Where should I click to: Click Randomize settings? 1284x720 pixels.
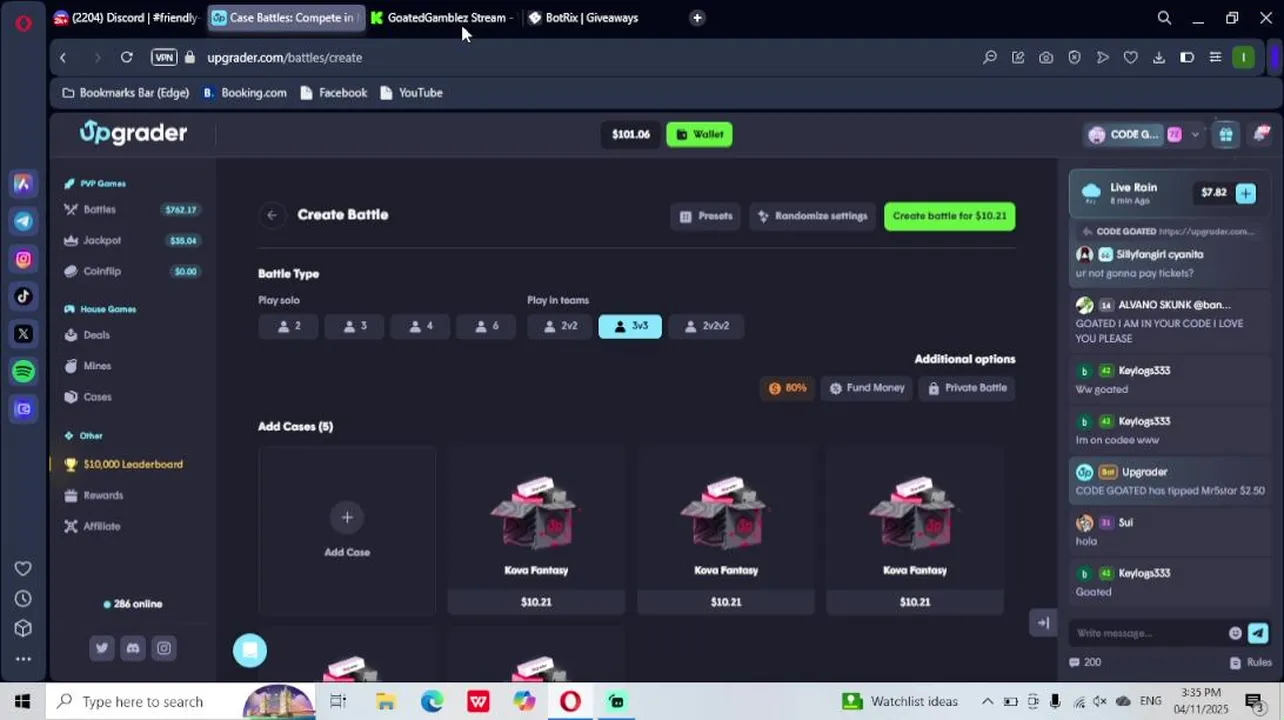click(812, 216)
